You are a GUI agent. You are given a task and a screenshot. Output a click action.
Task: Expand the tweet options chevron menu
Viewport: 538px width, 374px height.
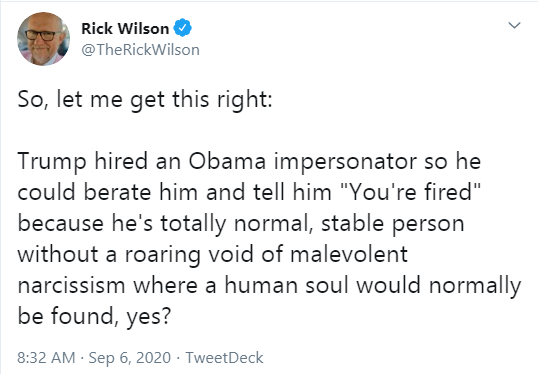[x=514, y=25]
